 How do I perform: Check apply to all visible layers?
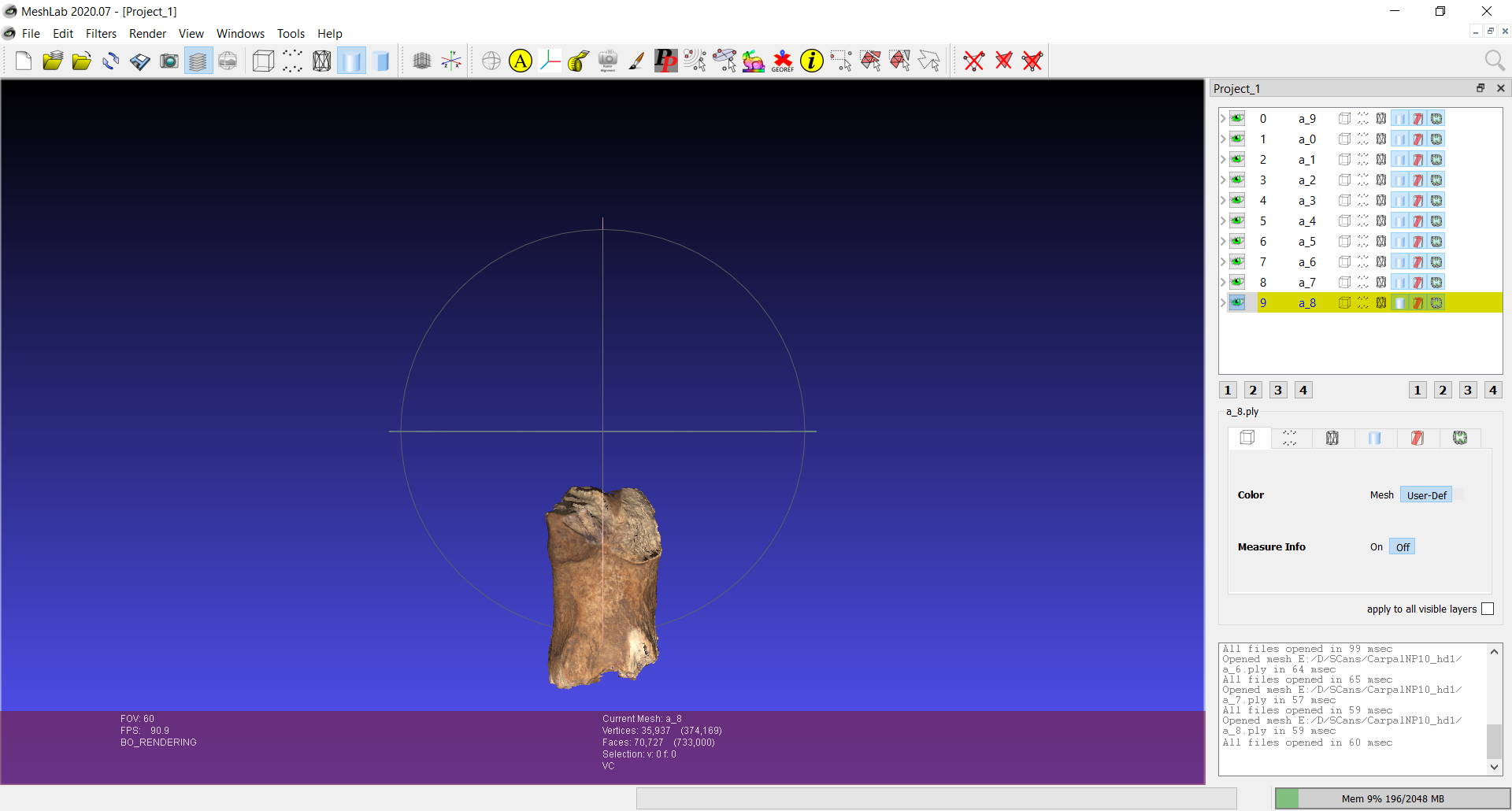coord(1488,609)
